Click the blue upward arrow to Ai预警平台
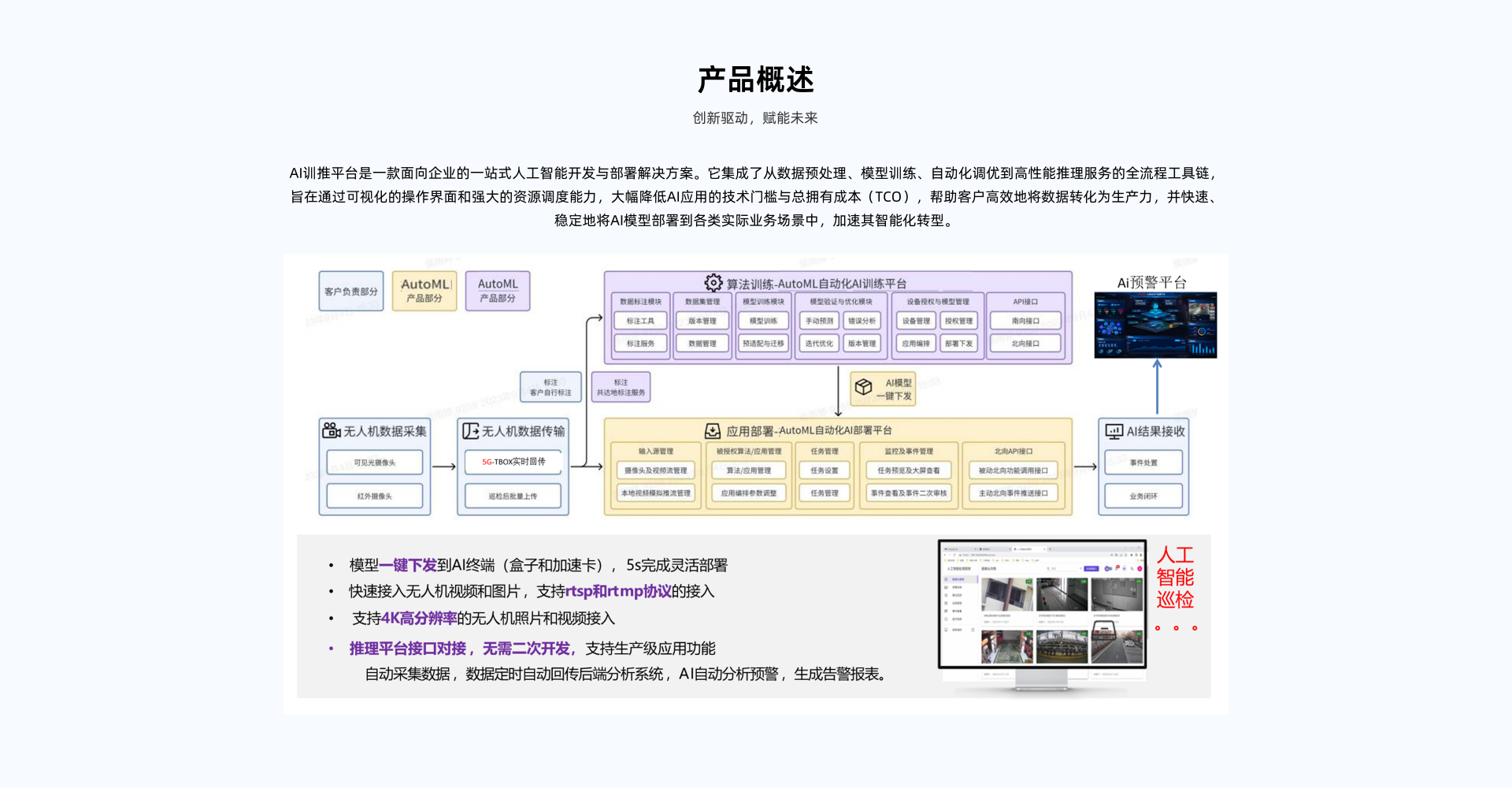This screenshot has height=788, width=1512. pos(1157,386)
